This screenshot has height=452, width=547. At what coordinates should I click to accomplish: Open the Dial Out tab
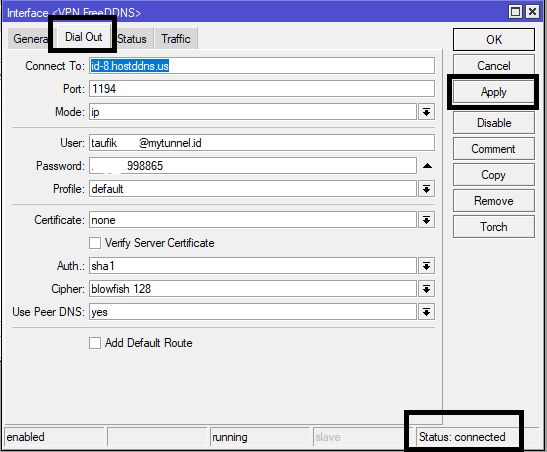pos(83,37)
